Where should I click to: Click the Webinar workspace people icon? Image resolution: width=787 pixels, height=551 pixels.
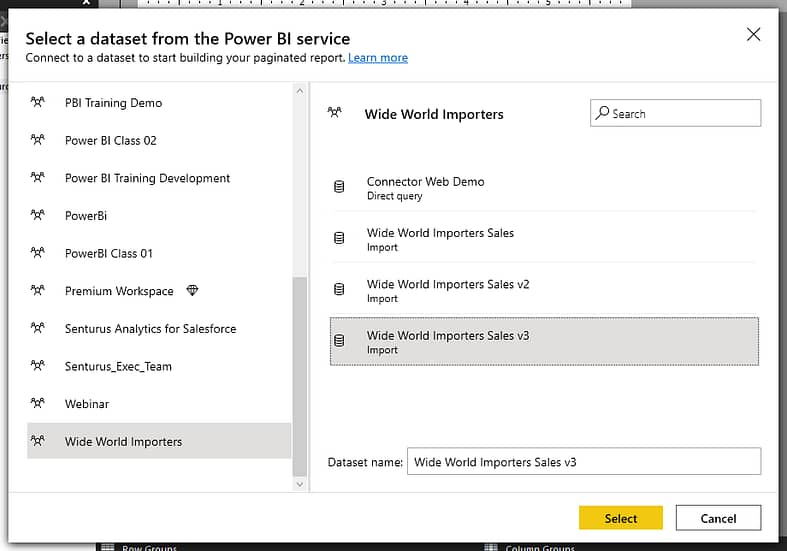pos(38,403)
